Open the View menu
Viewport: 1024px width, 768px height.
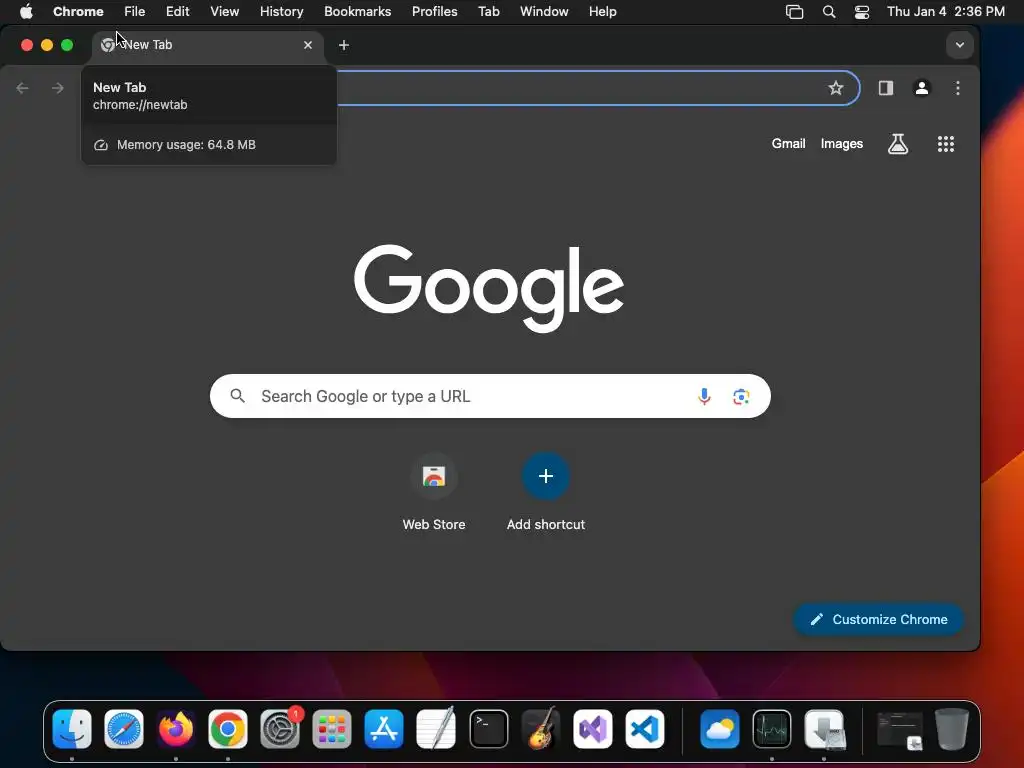225,12
